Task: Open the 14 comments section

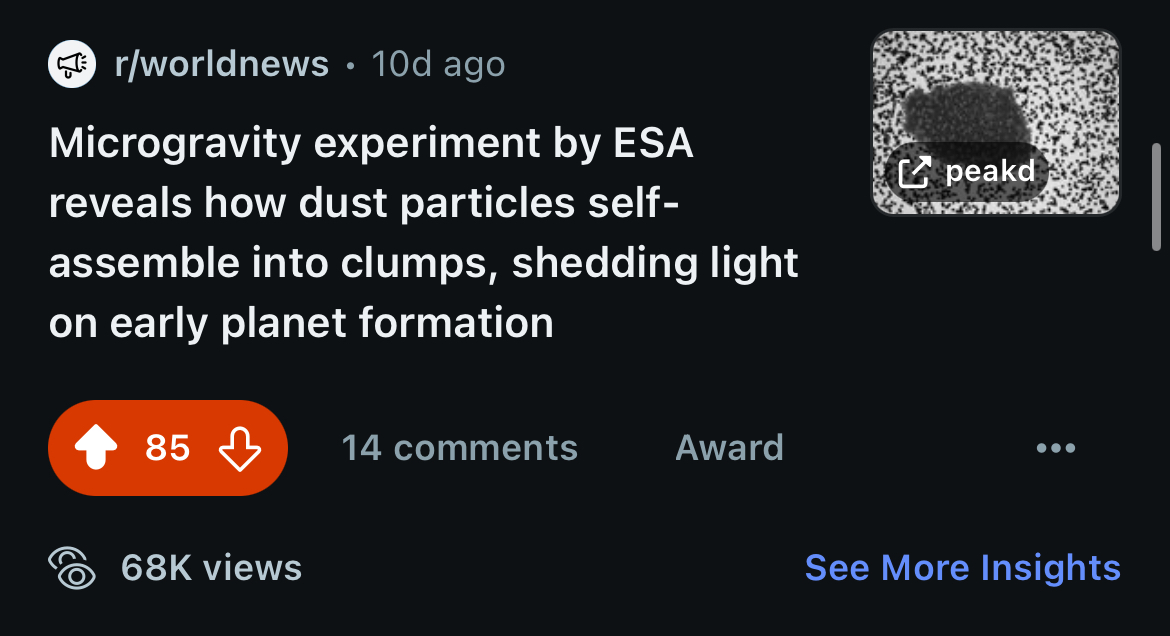Action: [x=460, y=448]
